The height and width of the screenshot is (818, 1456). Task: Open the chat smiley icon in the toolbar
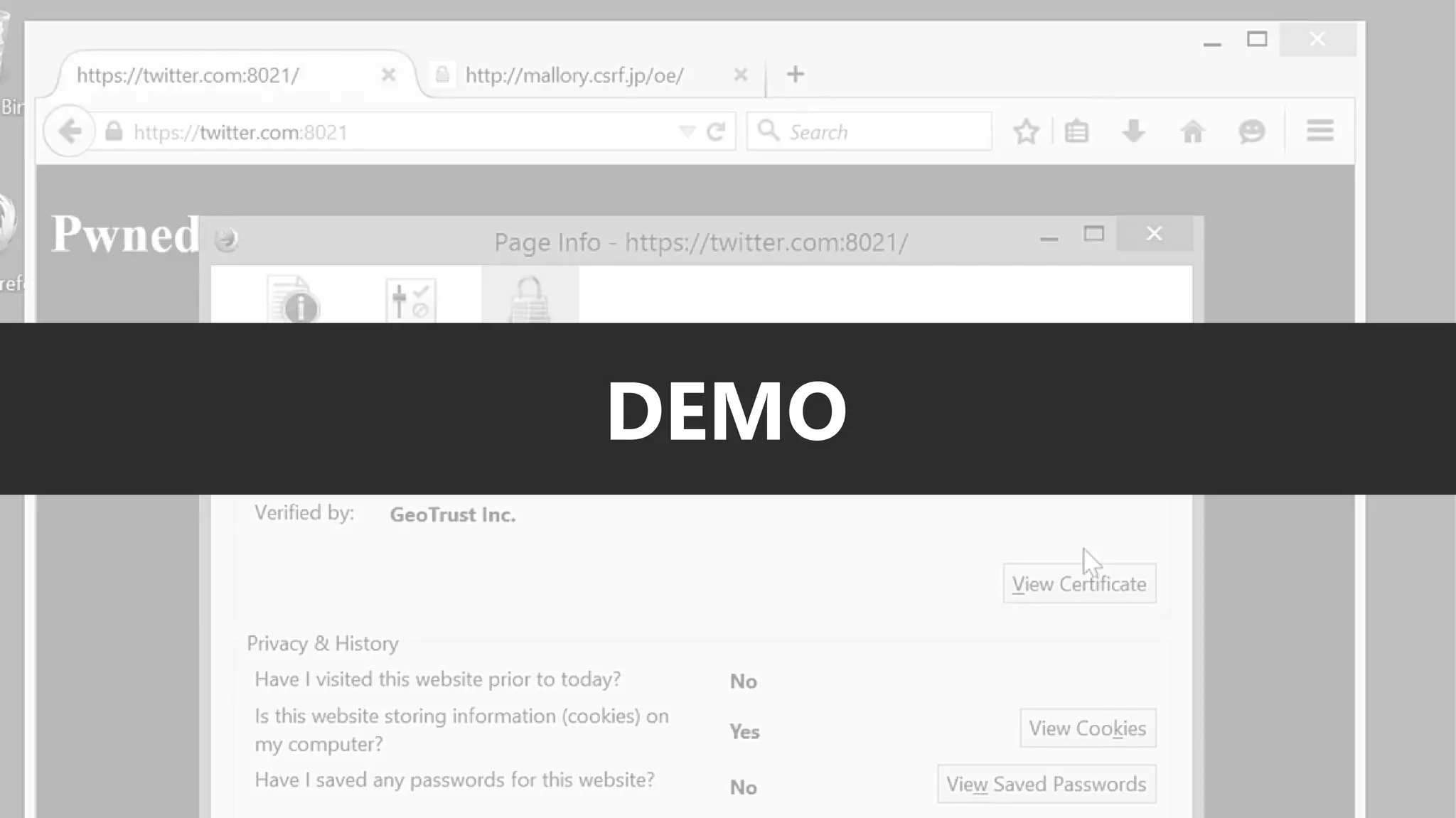click(x=1251, y=131)
